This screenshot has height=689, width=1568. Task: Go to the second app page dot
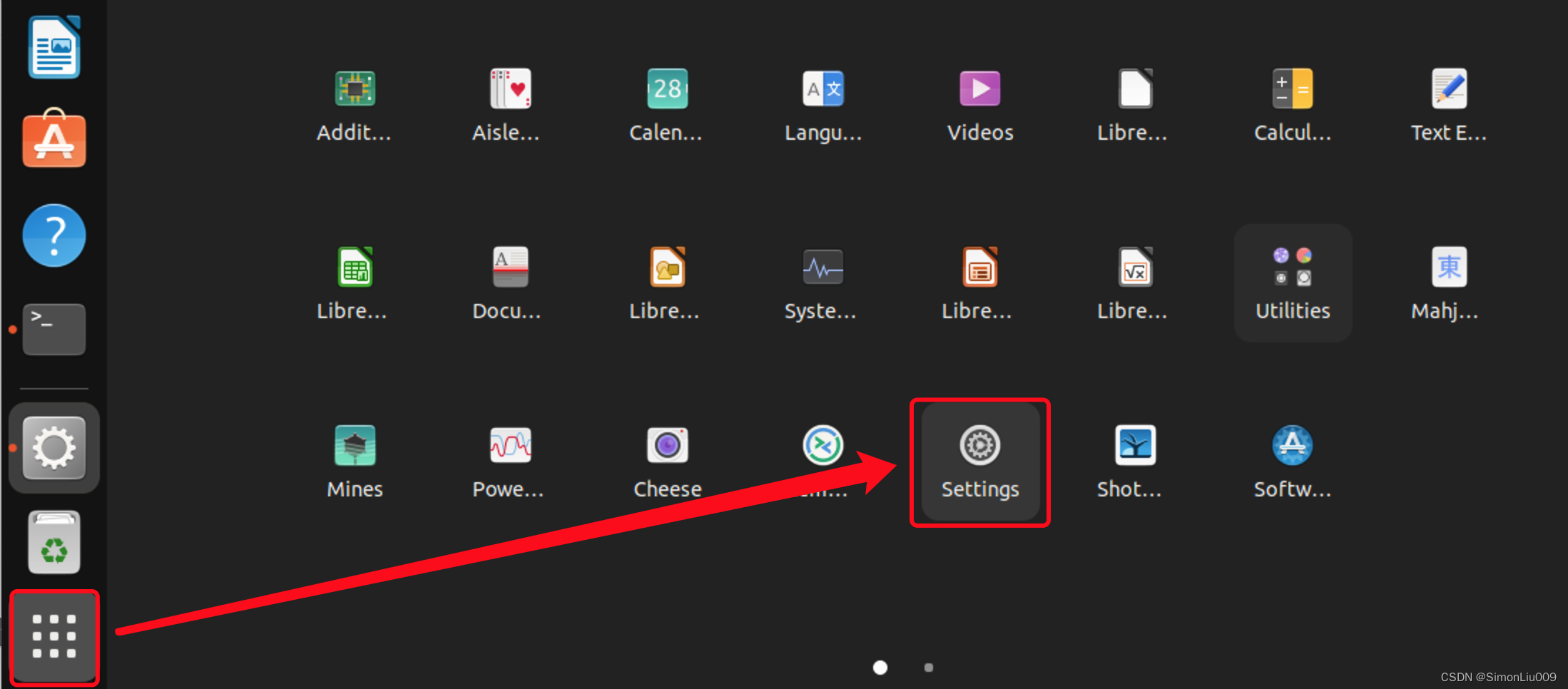pos(928,668)
